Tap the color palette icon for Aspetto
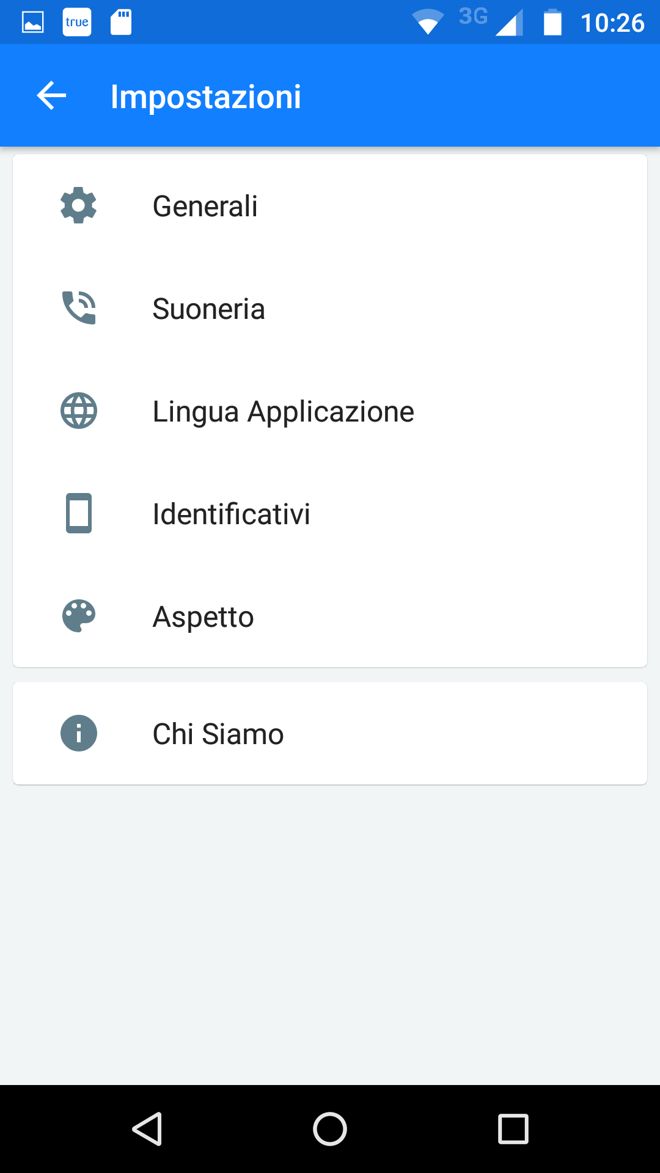The width and height of the screenshot is (660, 1173). coord(79,616)
